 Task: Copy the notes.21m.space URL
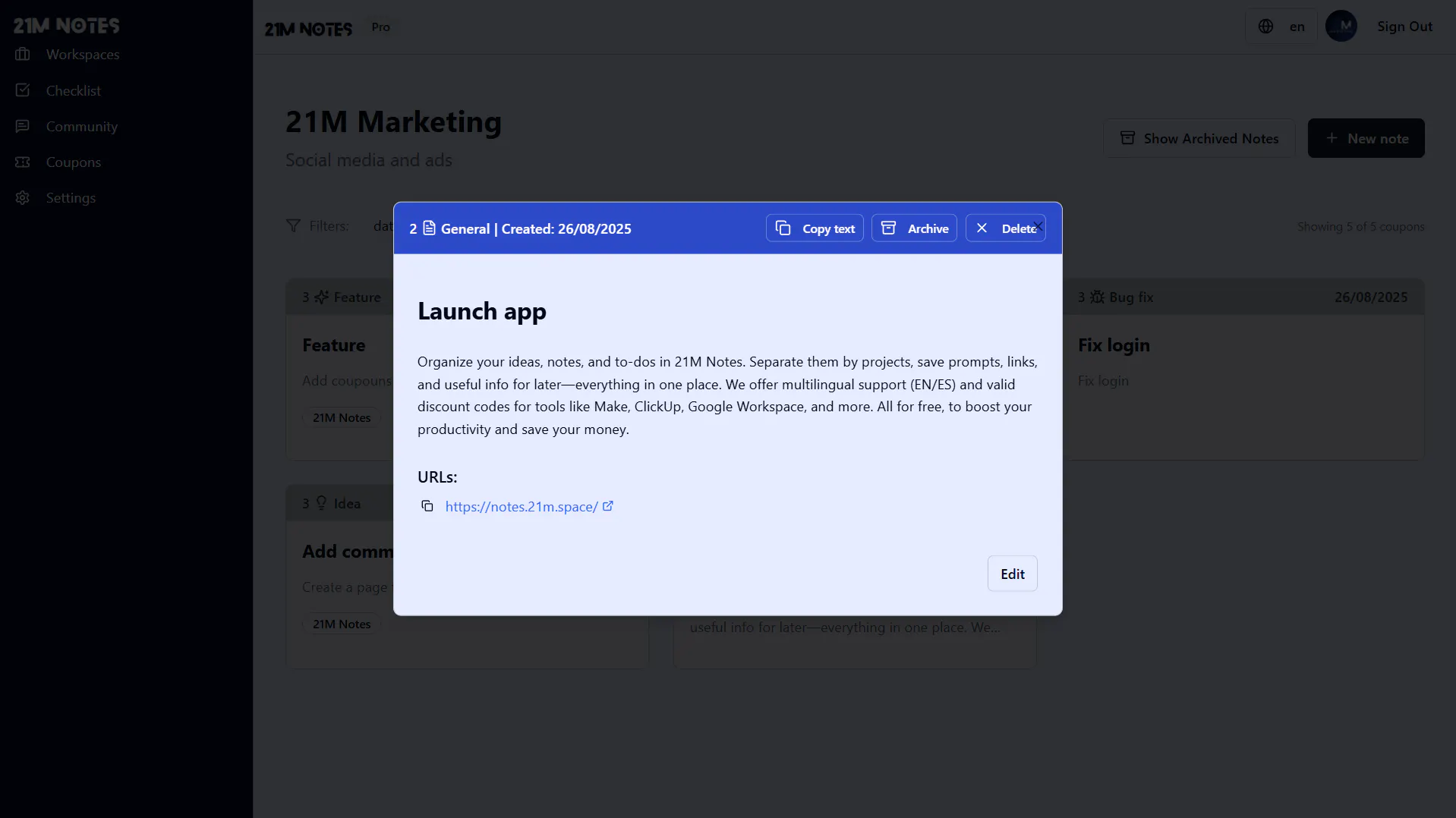427,506
